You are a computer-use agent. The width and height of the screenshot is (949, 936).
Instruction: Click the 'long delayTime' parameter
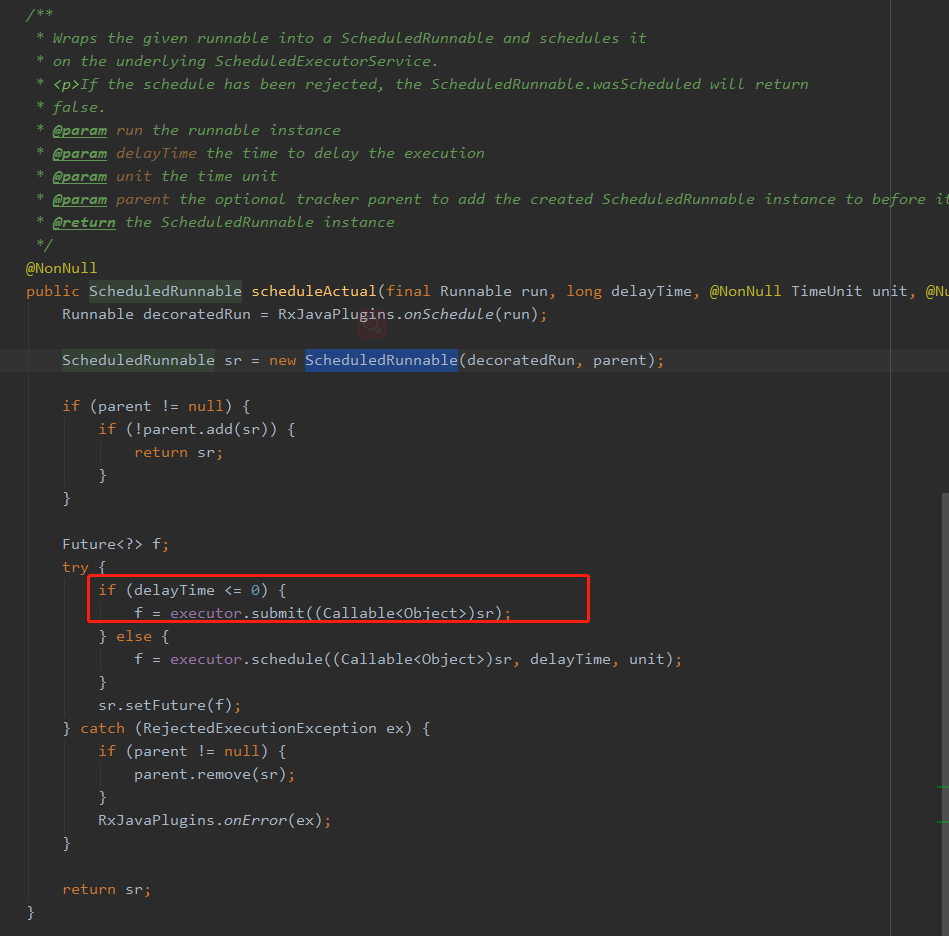click(629, 291)
